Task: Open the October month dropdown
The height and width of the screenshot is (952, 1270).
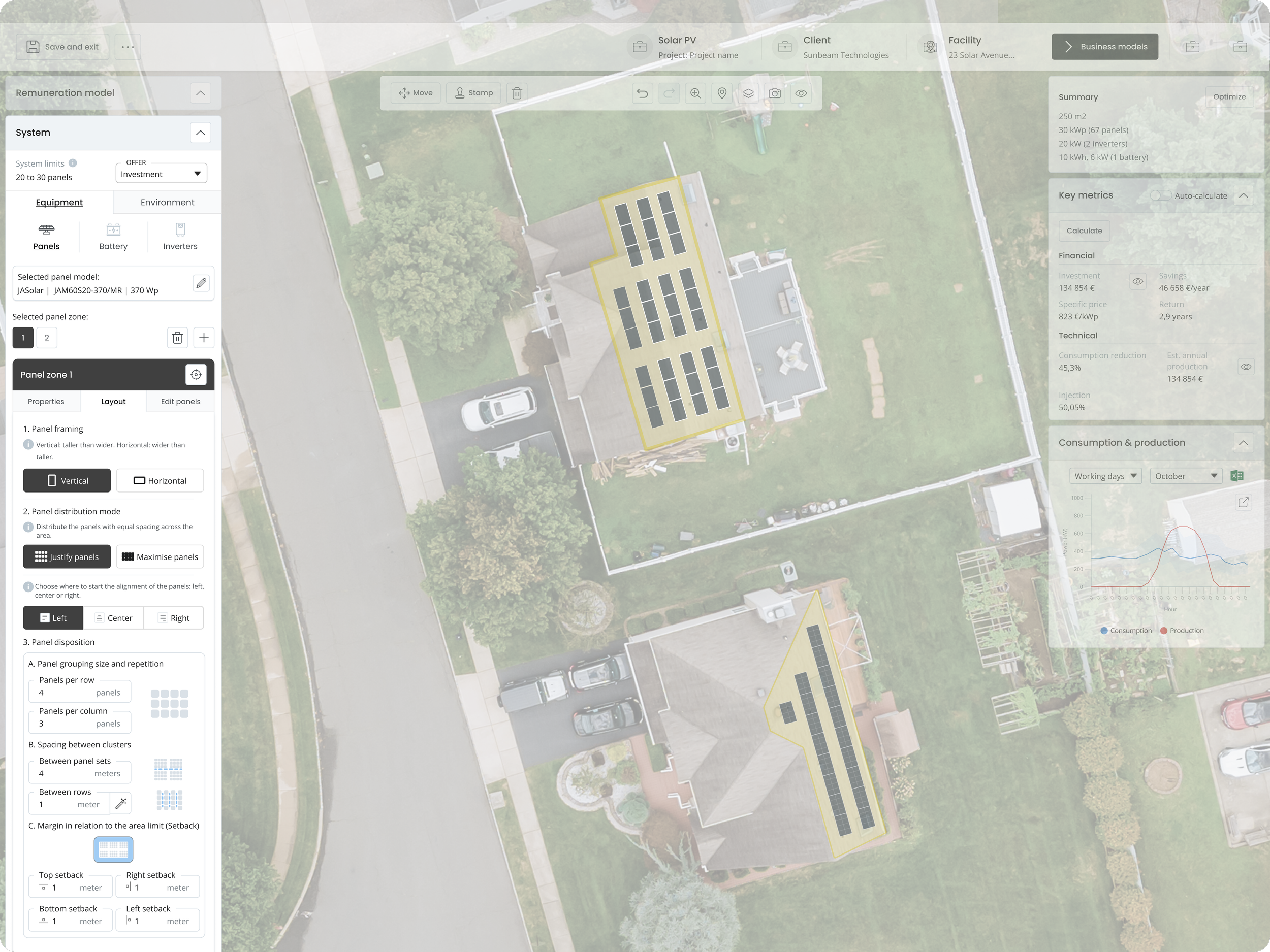Action: [x=1186, y=476]
